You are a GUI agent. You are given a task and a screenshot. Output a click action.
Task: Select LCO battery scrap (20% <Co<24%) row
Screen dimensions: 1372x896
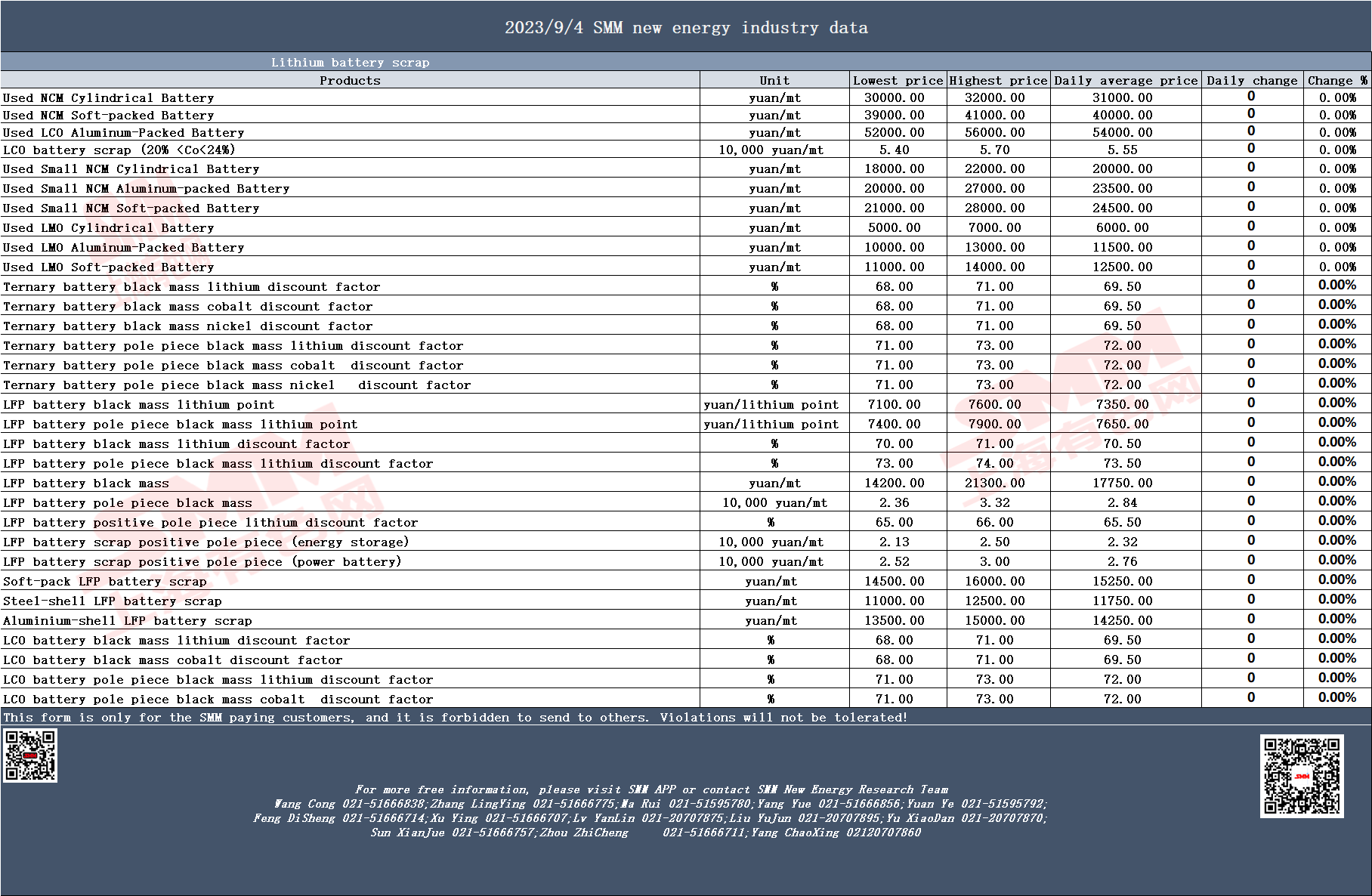686,150
